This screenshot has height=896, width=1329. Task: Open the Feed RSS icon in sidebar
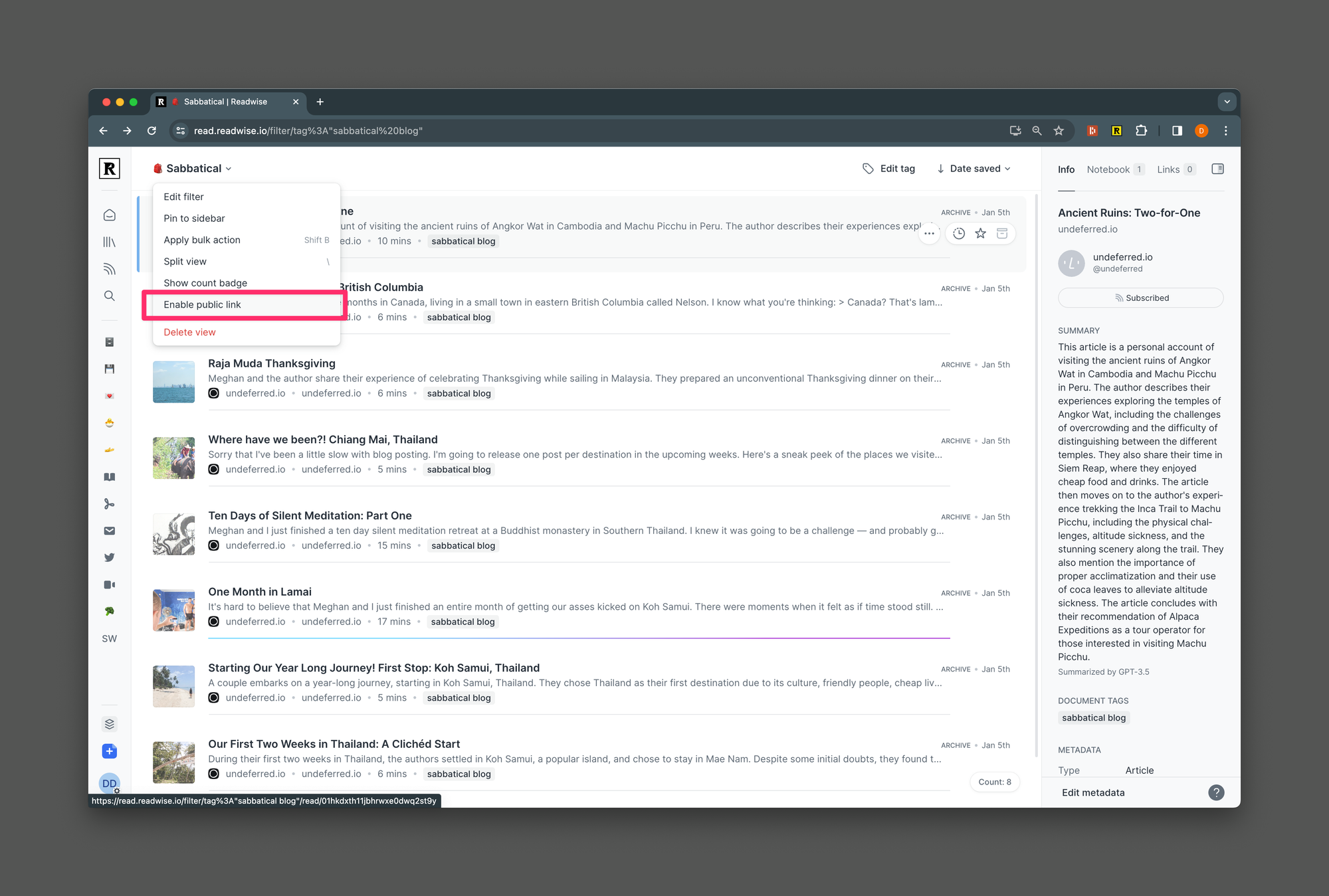coord(110,269)
